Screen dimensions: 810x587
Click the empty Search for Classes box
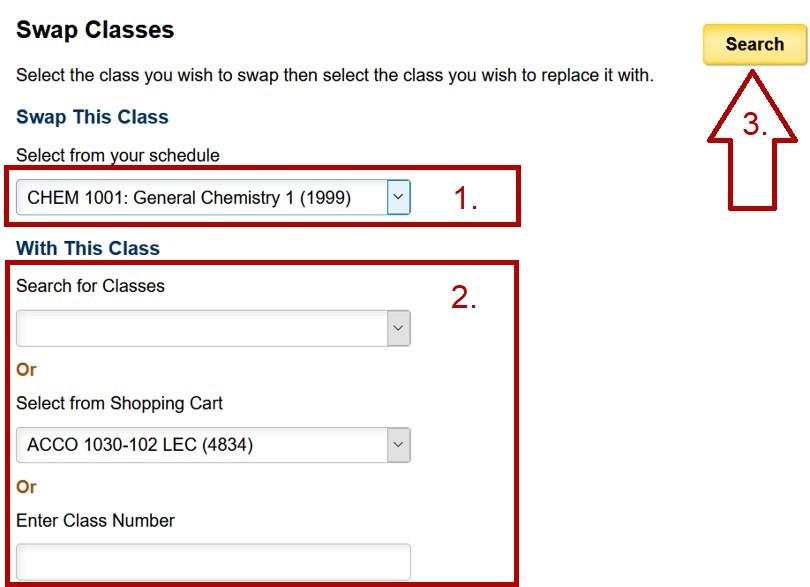pyautogui.click(x=200, y=328)
